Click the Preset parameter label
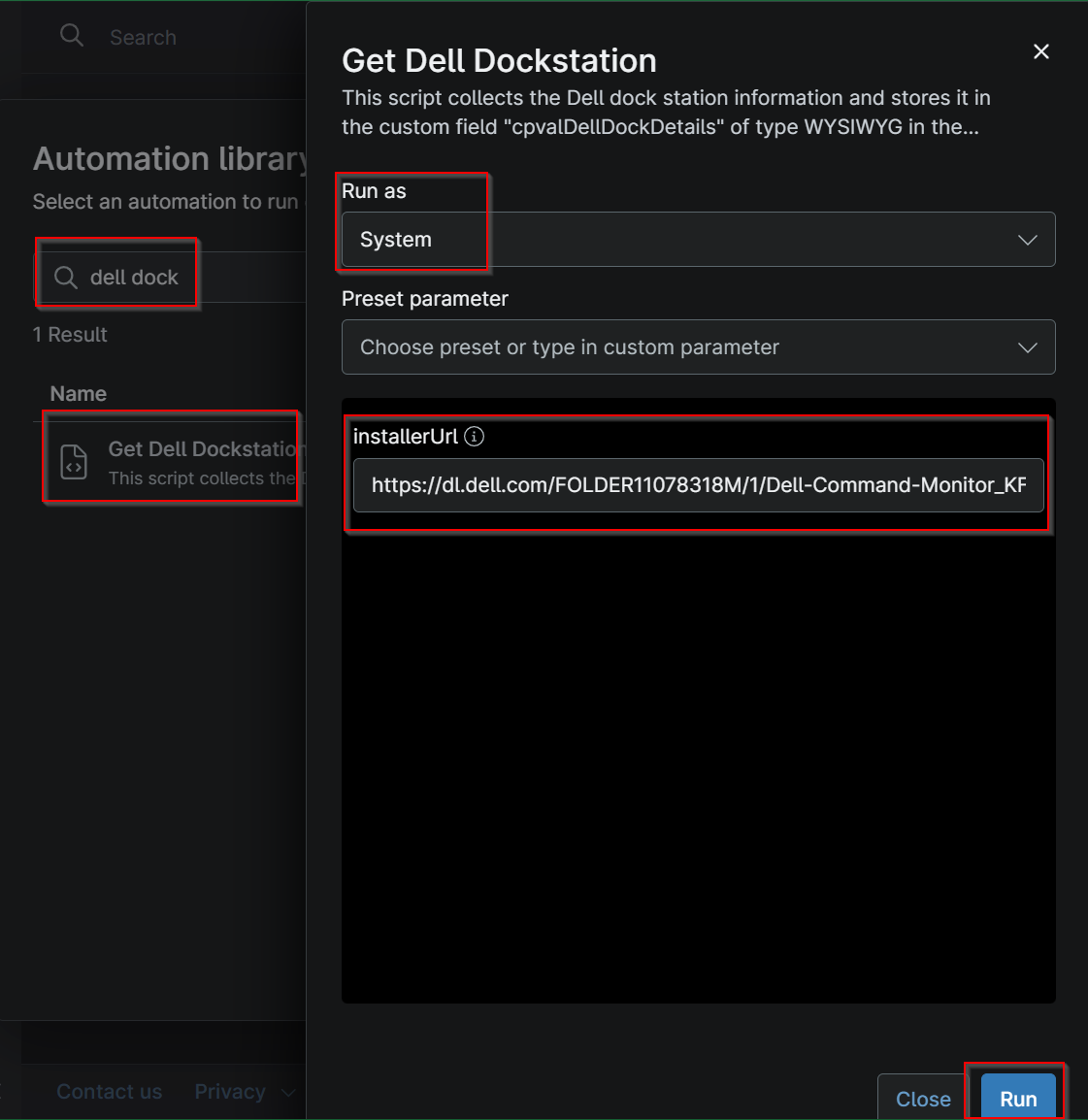Viewport: 1088px width, 1120px height. 424,299
